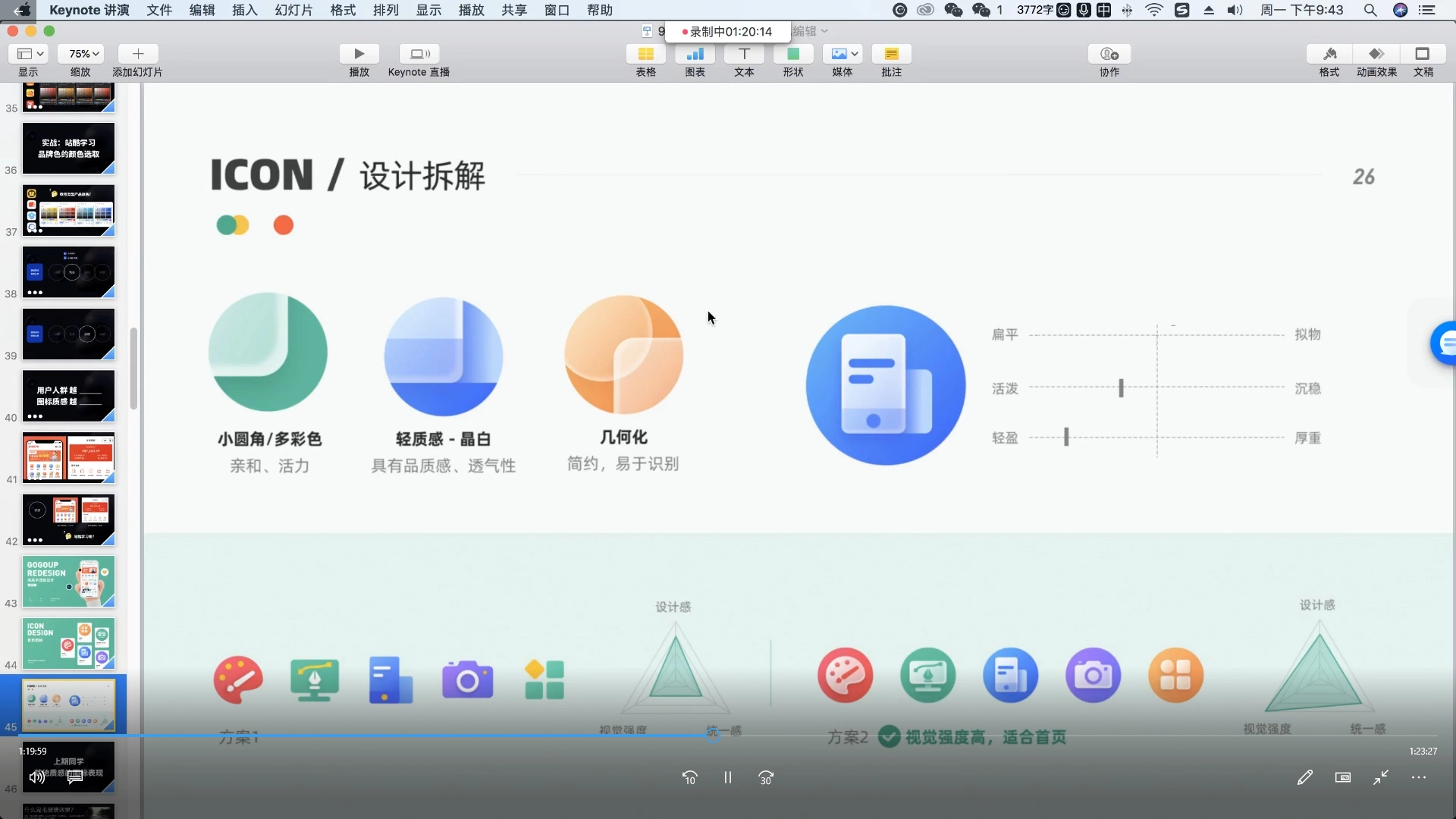
Task: Insert a chart with the chart icon
Action: tap(695, 54)
